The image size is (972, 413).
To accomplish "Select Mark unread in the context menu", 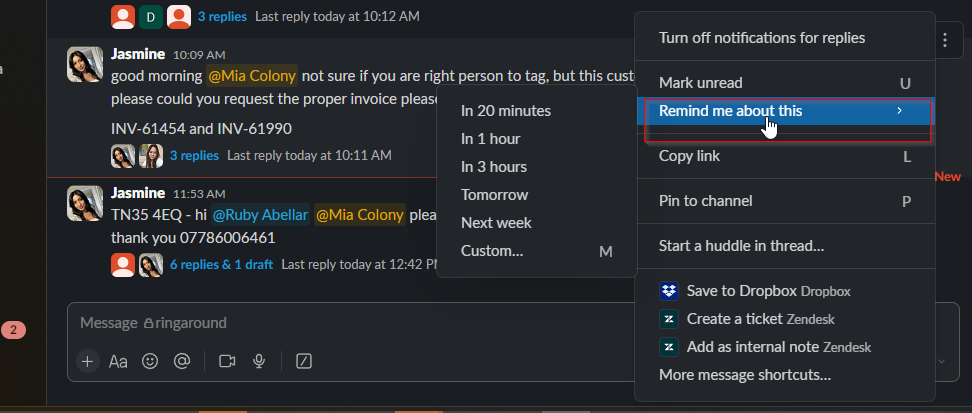I will pos(700,82).
